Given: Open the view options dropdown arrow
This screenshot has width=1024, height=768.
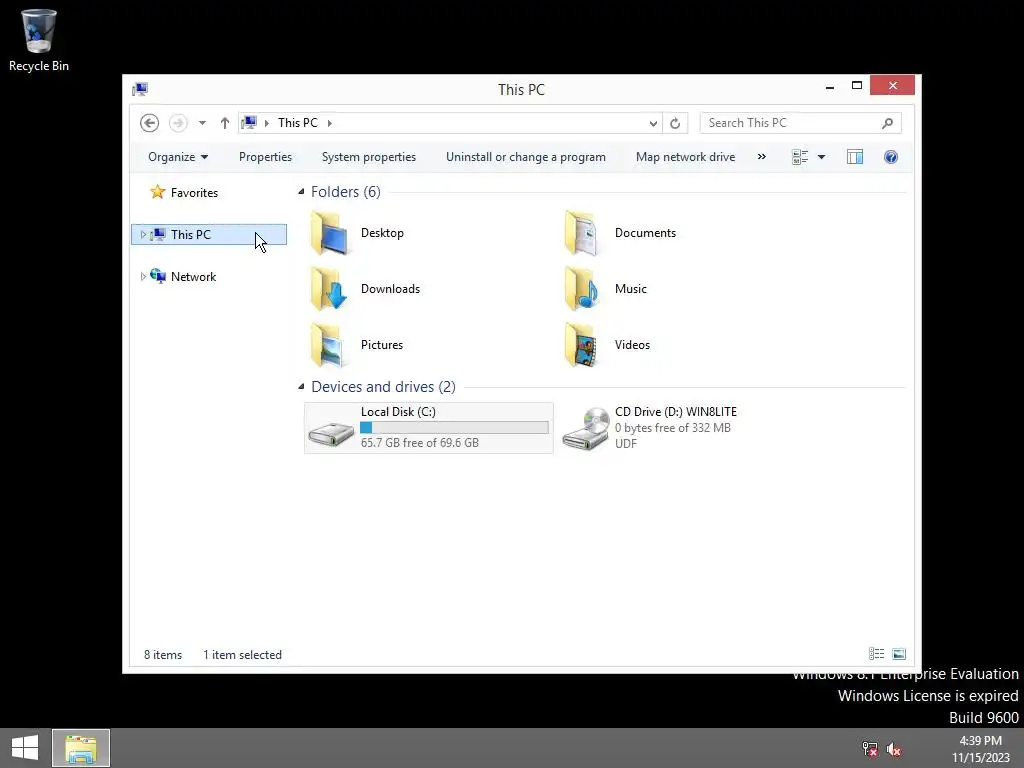Looking at the screenshot, I should click(822, 157).
